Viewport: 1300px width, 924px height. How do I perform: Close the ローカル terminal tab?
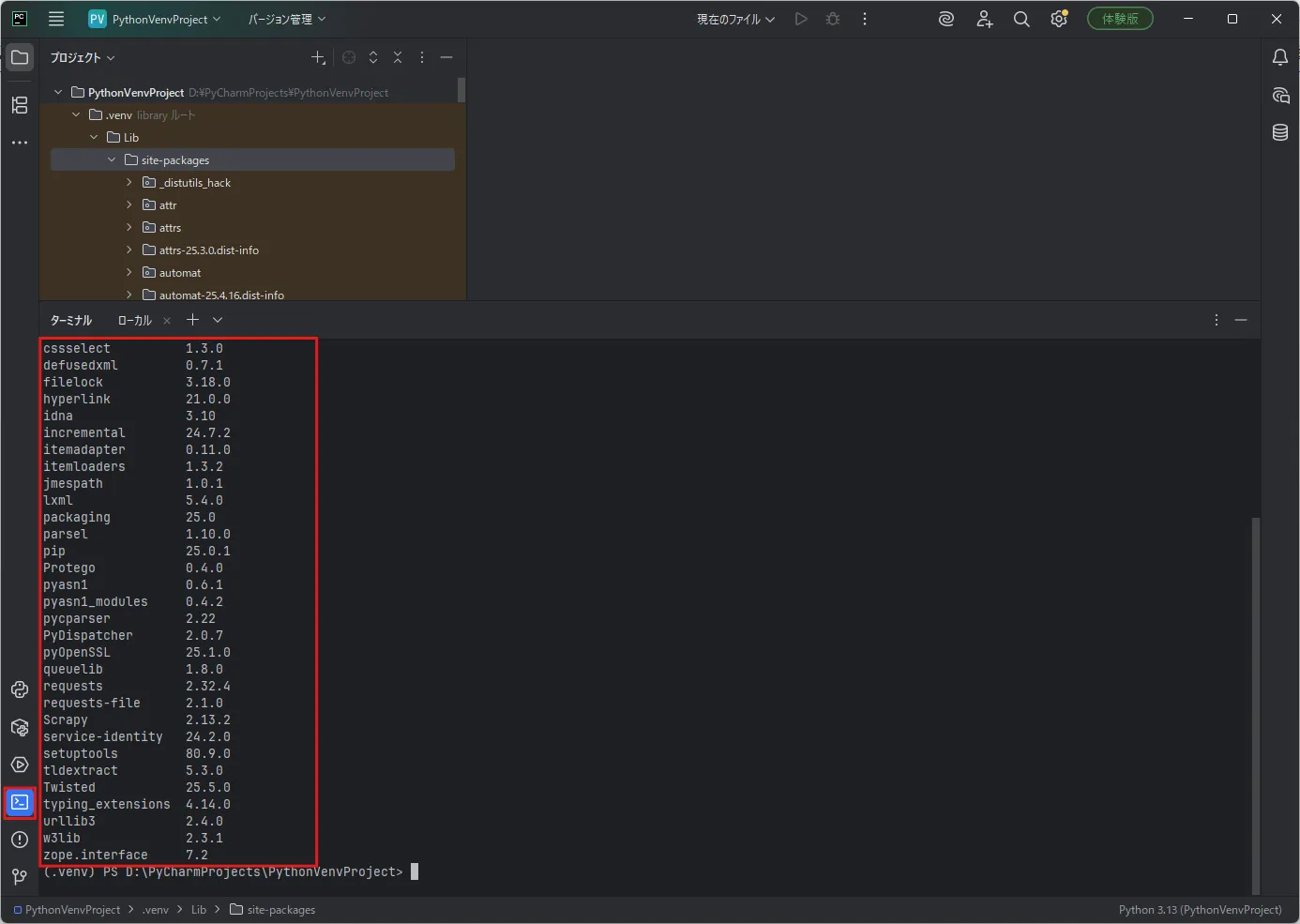pos(167,320)
